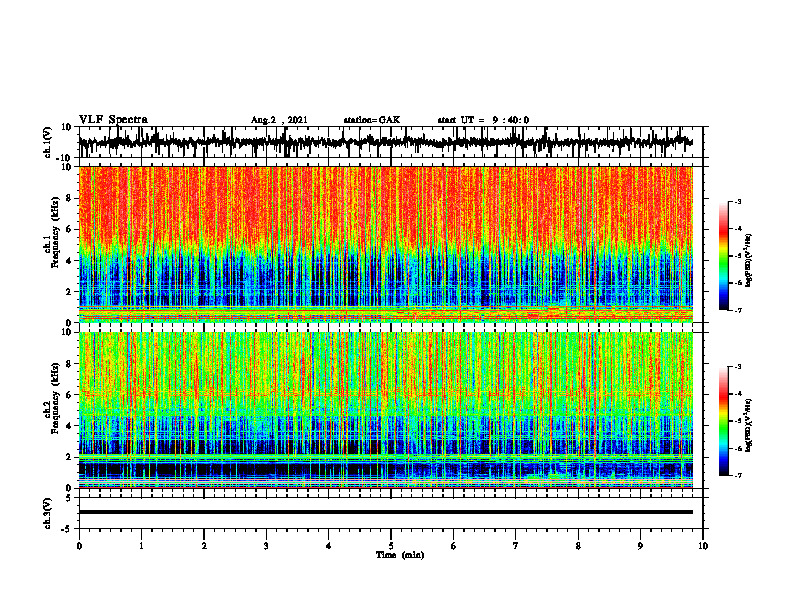The height and width of the screenshot is (612, 792).
Task: Click the ch.1 color bar log(PSD) units label
Action: coord(748,261)
